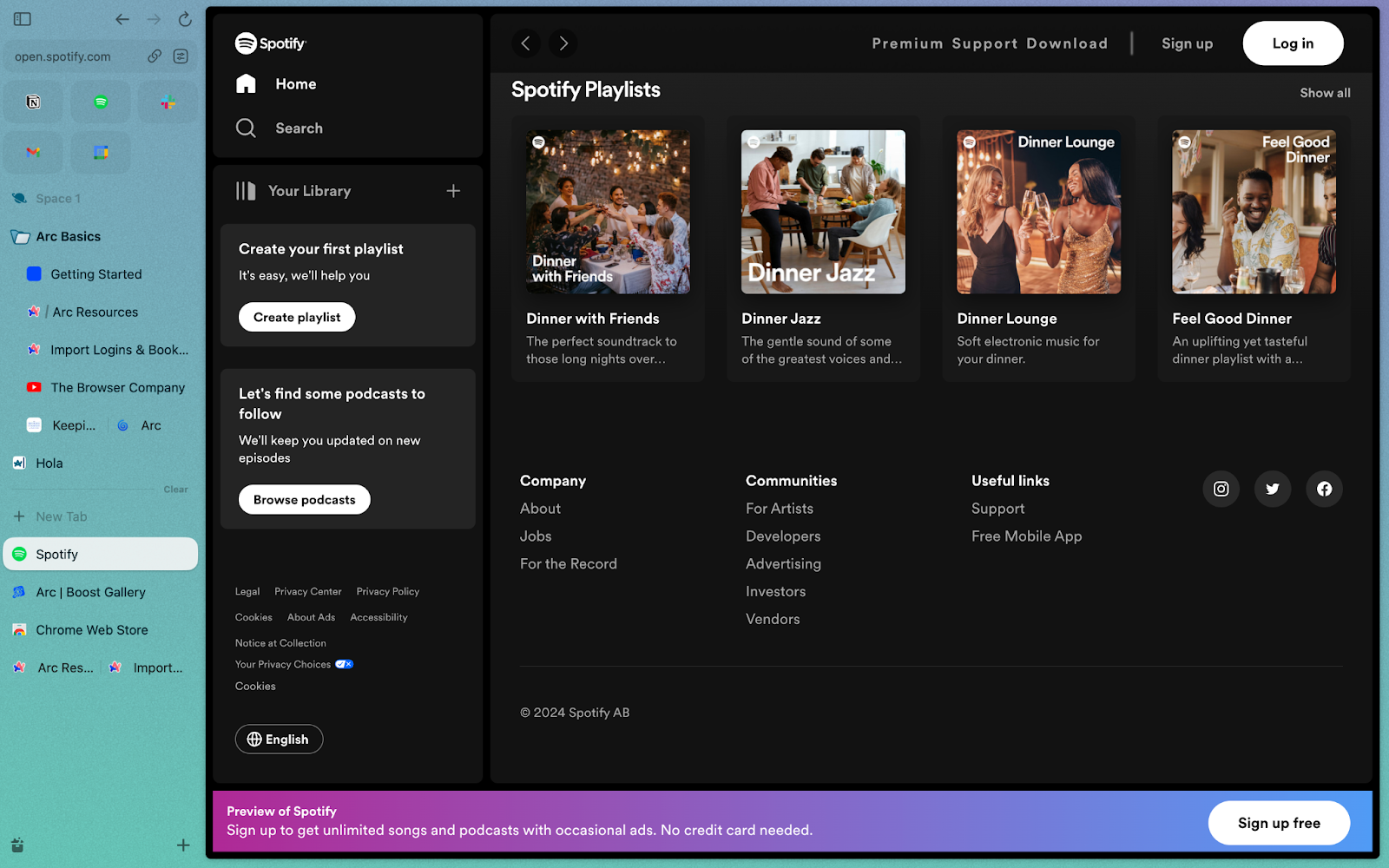Viewport: 1389px width, 868px height.
Task: Open the pinned Slack favorite
Action: (x=168, y=102)
